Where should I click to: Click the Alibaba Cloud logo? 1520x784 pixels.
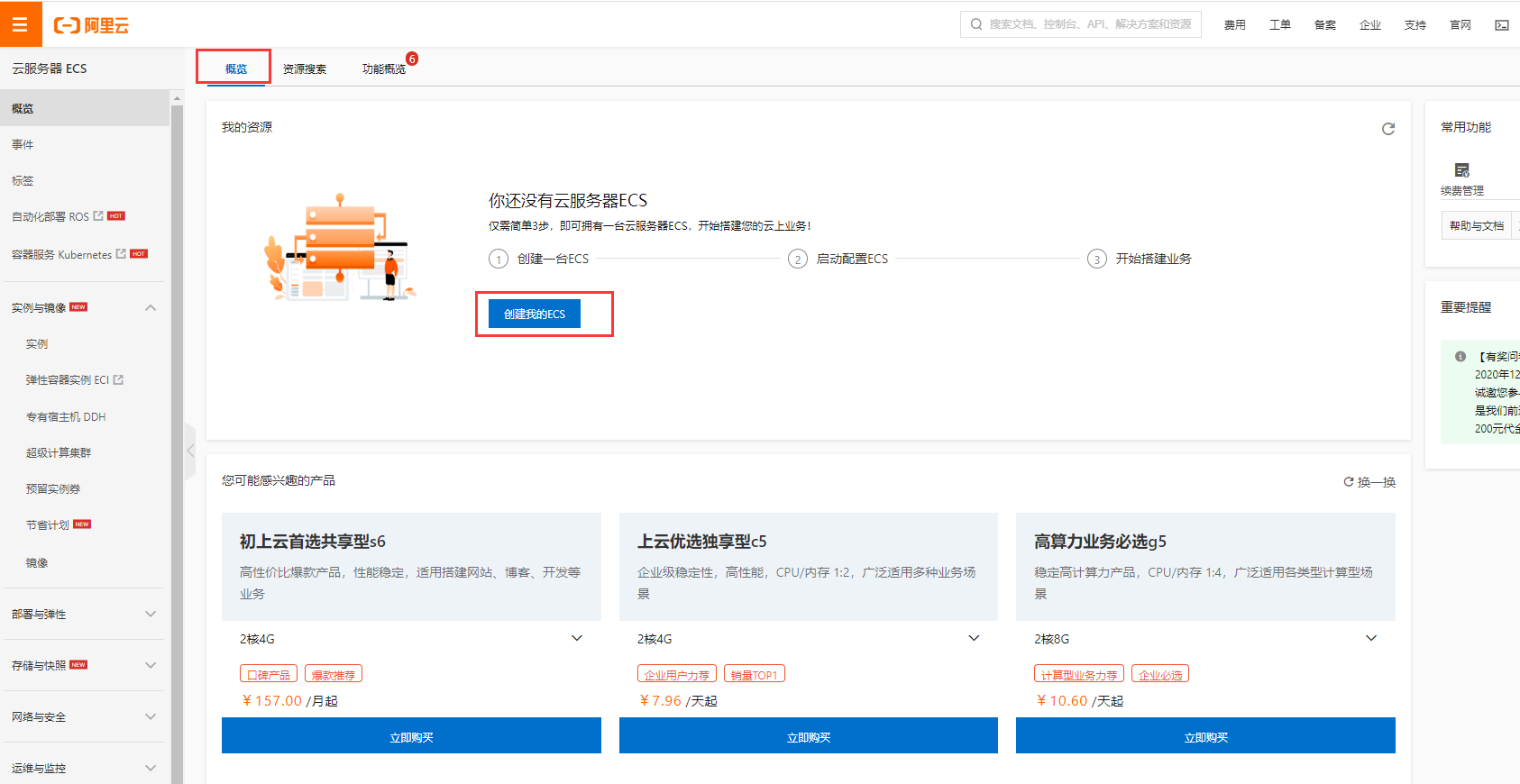[x=91, y=25]
